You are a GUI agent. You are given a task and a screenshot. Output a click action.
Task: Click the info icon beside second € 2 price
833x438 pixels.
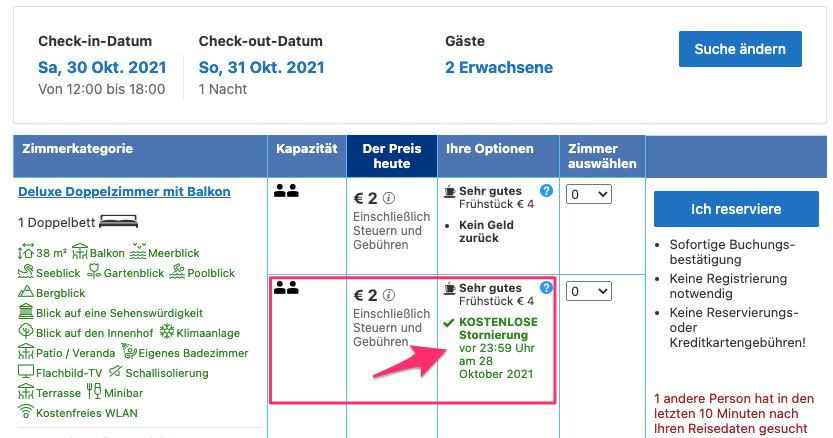(389, 295)
